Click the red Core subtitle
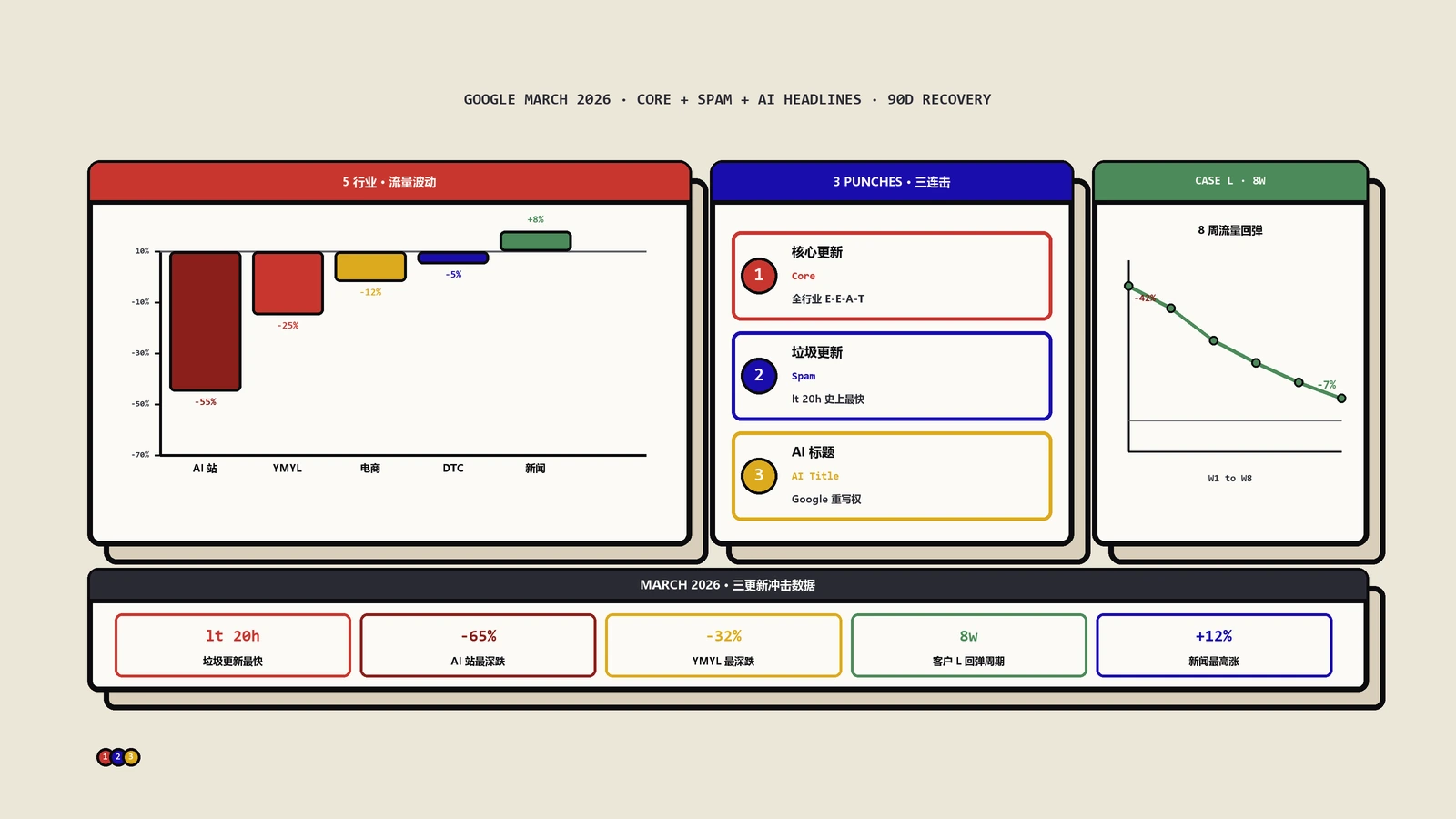 [804, 277]
